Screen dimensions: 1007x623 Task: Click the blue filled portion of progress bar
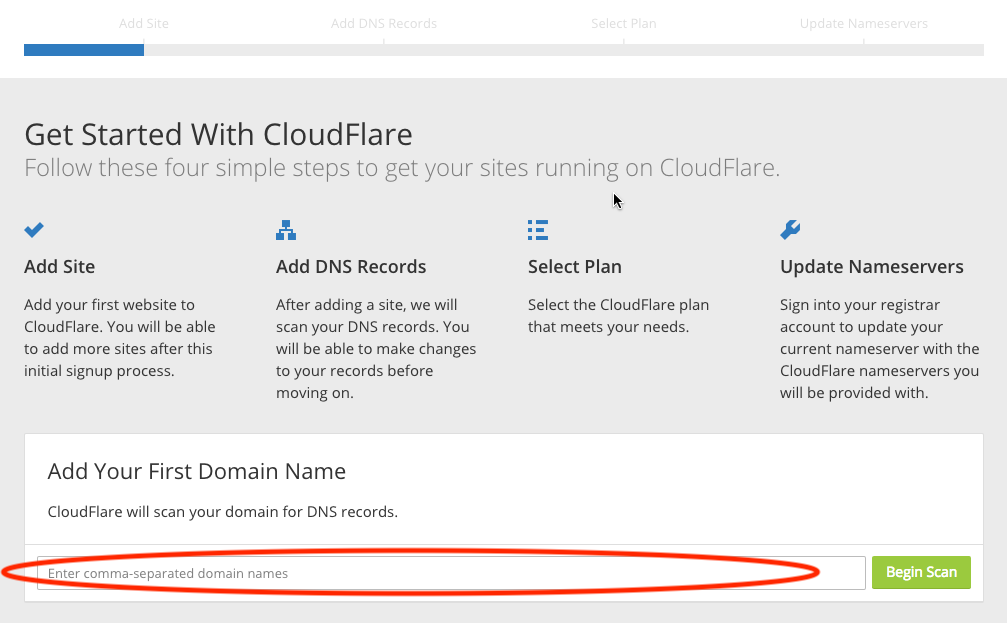[84, 50]
